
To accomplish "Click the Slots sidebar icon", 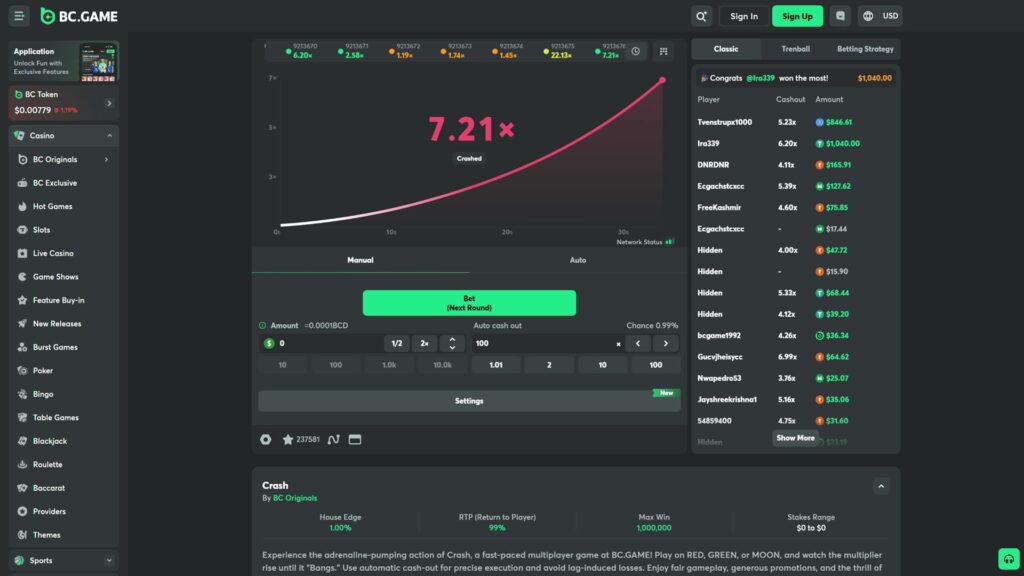I will point(22,230).
